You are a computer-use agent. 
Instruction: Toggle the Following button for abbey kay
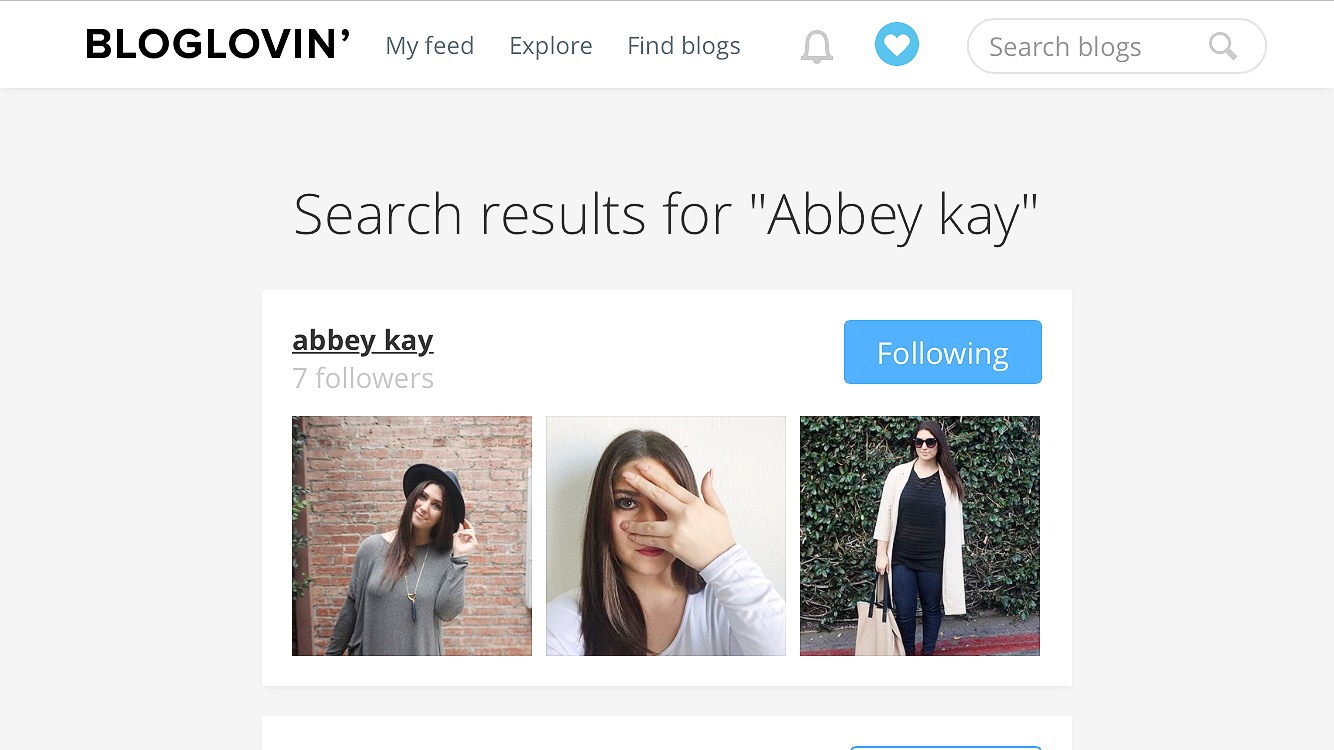coord(943,352)
